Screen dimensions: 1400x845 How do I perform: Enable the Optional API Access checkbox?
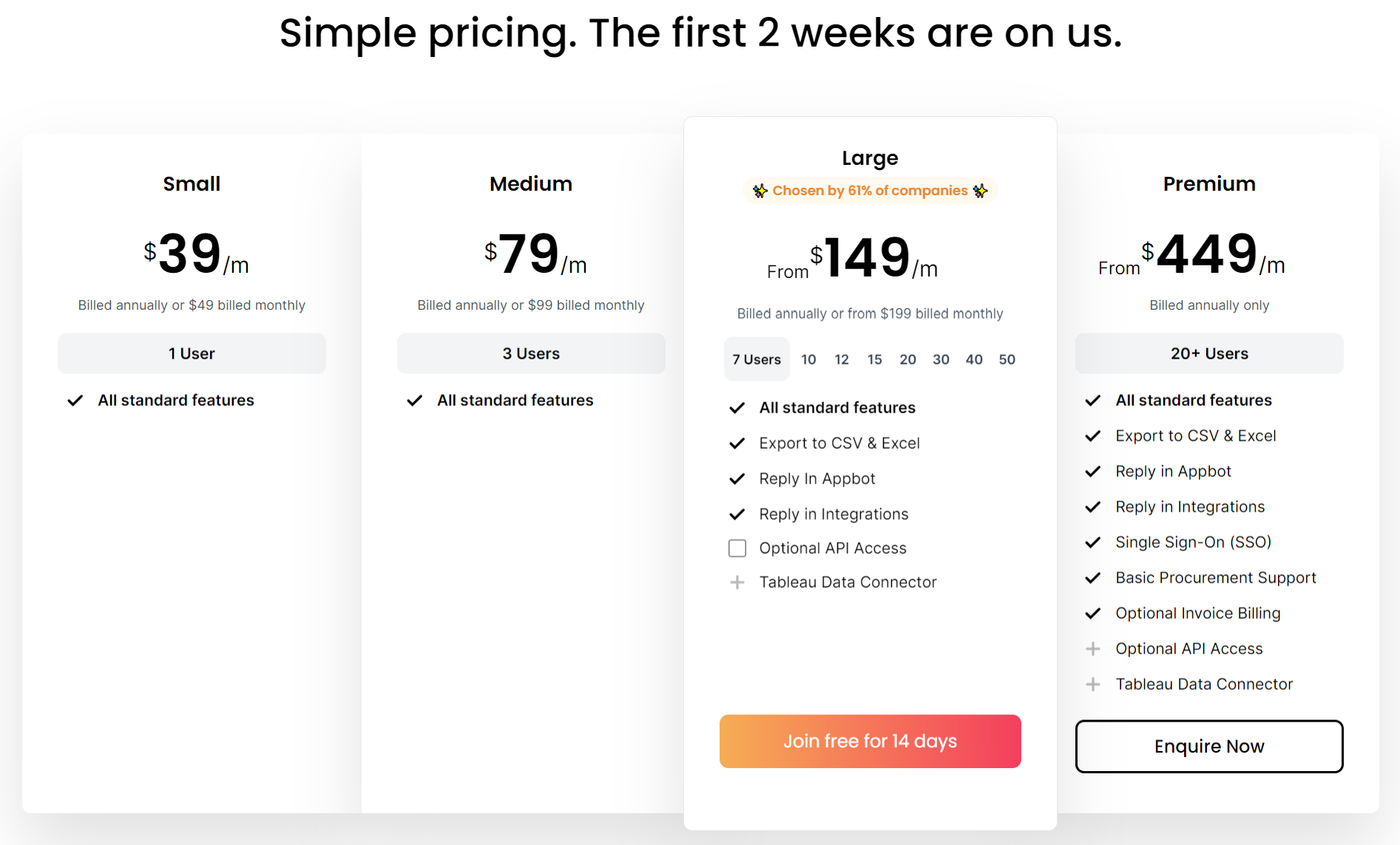tap(737, 549)
